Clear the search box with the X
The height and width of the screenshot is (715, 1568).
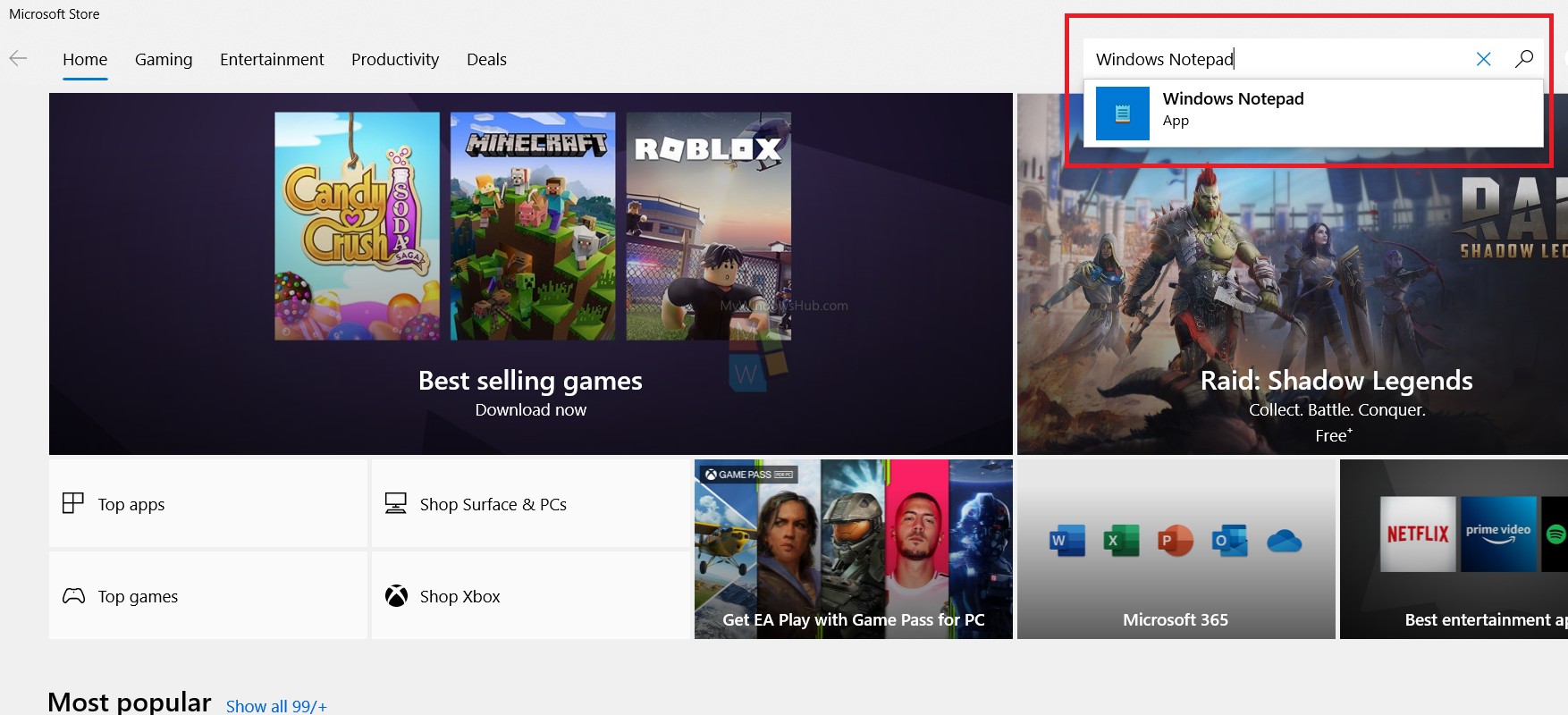point(1483,59)
